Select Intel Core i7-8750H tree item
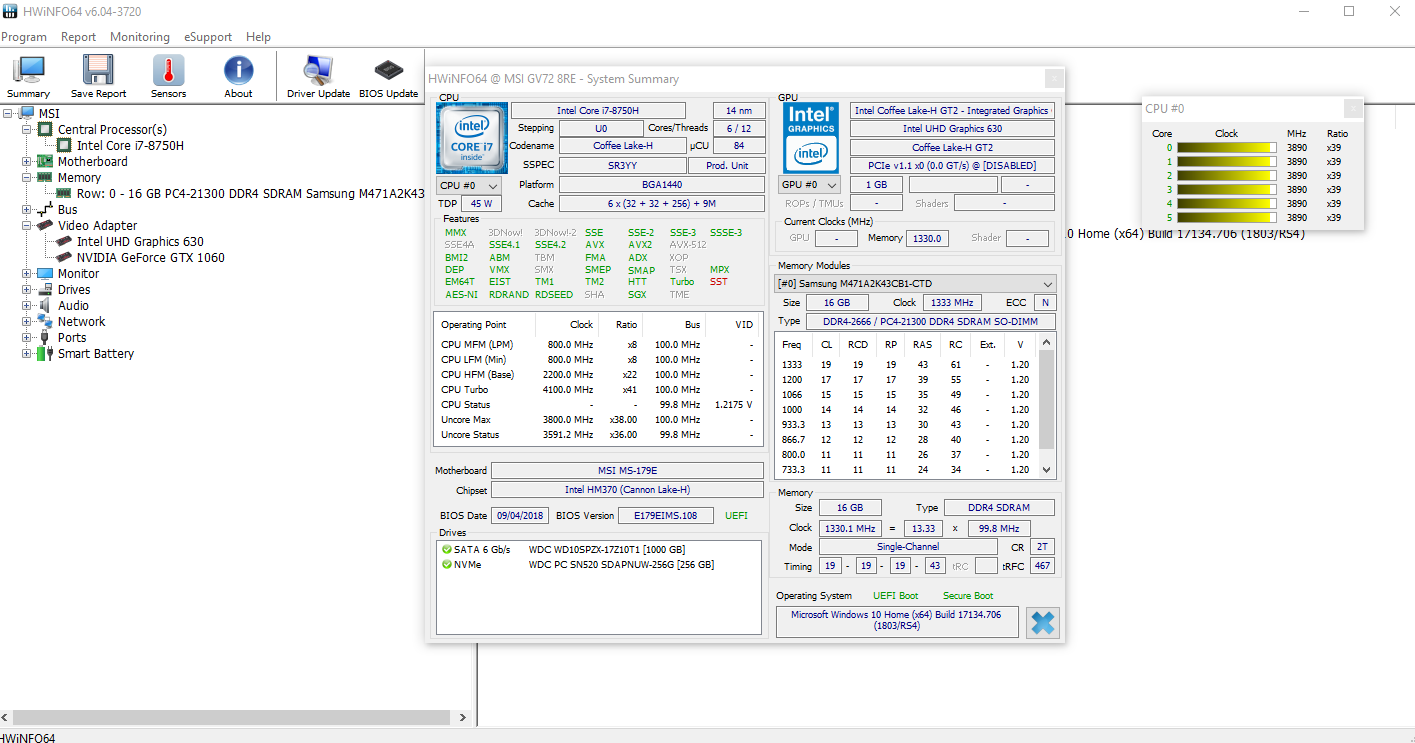 coord(130,145)
